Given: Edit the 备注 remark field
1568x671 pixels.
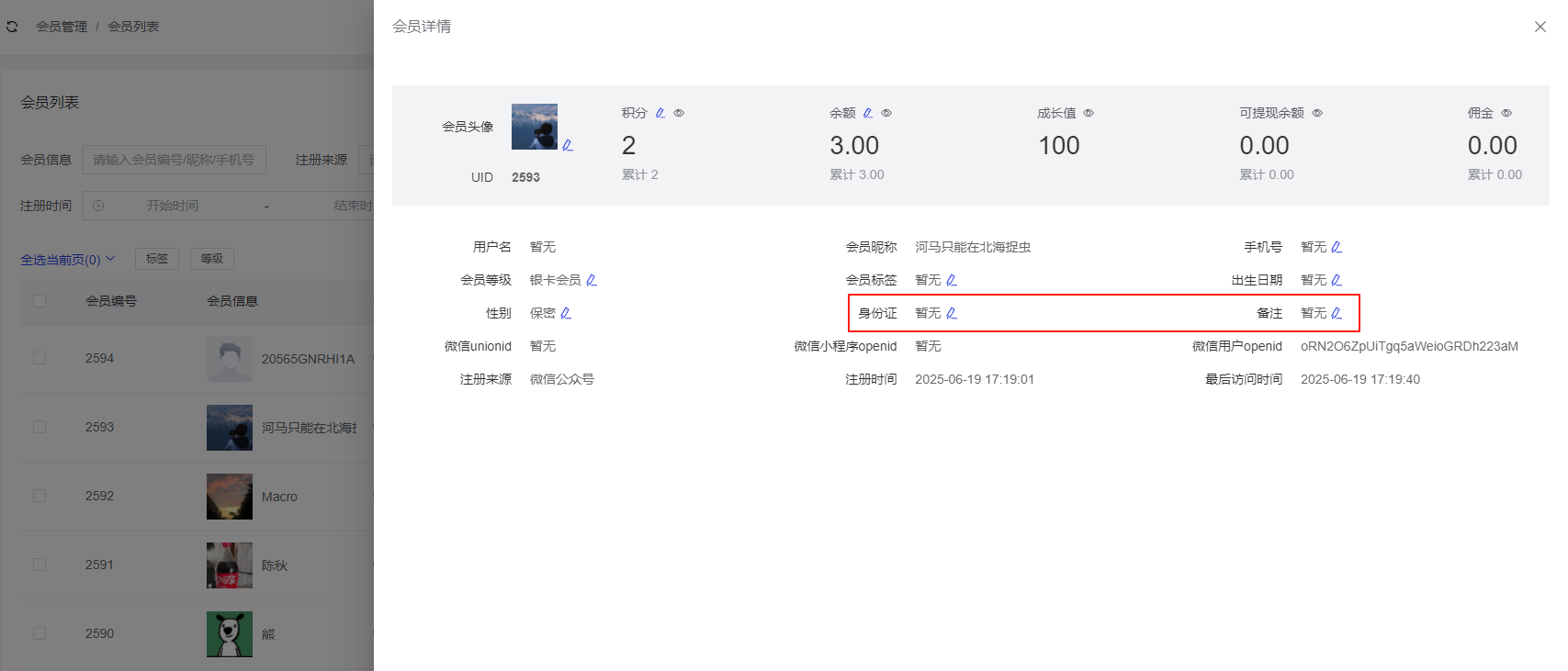Looking at the screenshot, I should click(x=1337, y=313).
